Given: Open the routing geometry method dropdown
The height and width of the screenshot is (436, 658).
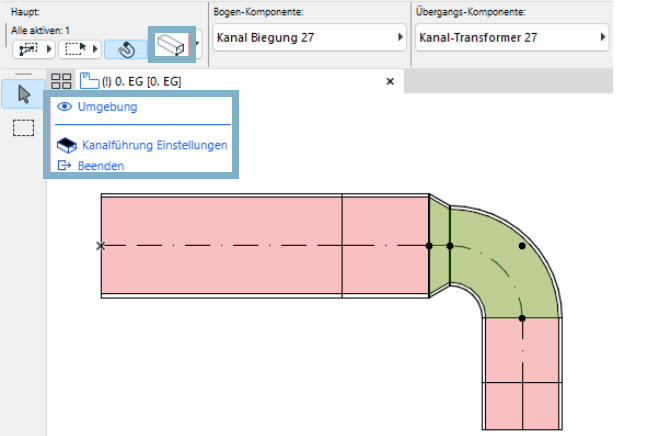Looking at the screenshot, I should pos(34,49).
